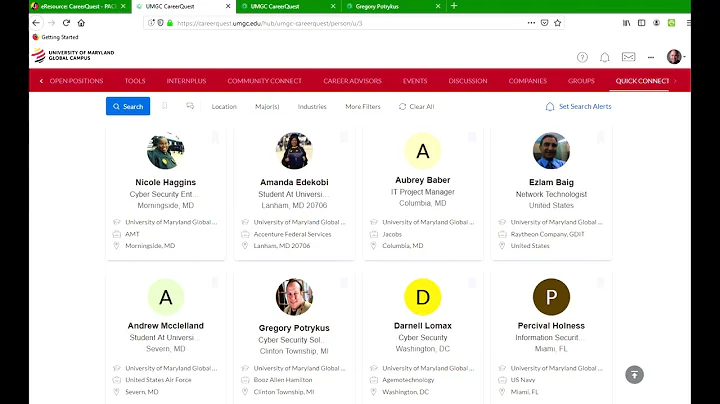Open the header more options ellipsis
720x404 pixels.
click(651, 57)
